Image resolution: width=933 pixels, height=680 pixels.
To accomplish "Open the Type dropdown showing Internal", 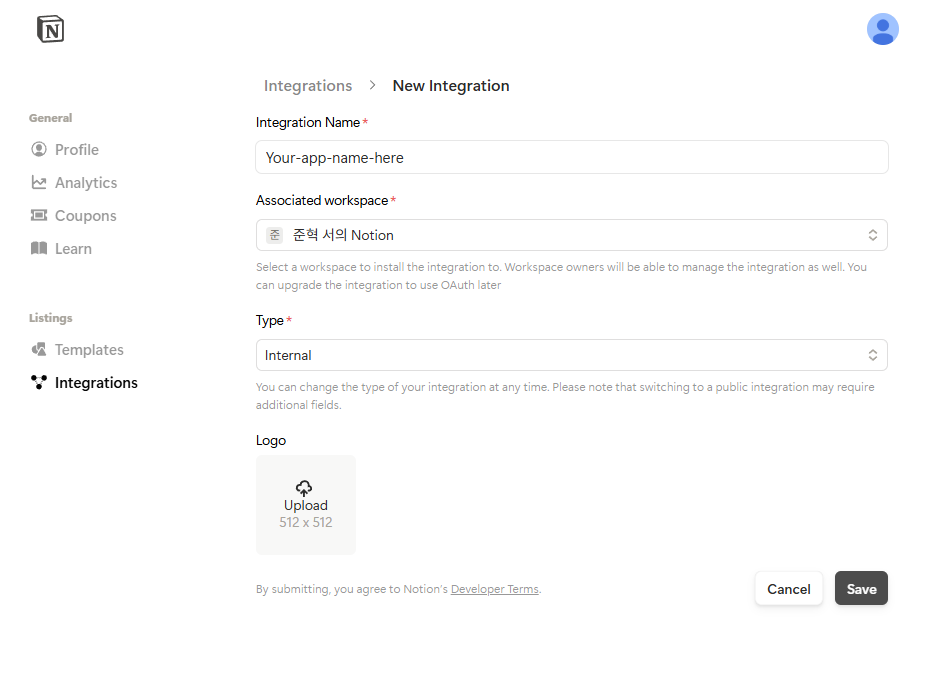I will [571, 355].
